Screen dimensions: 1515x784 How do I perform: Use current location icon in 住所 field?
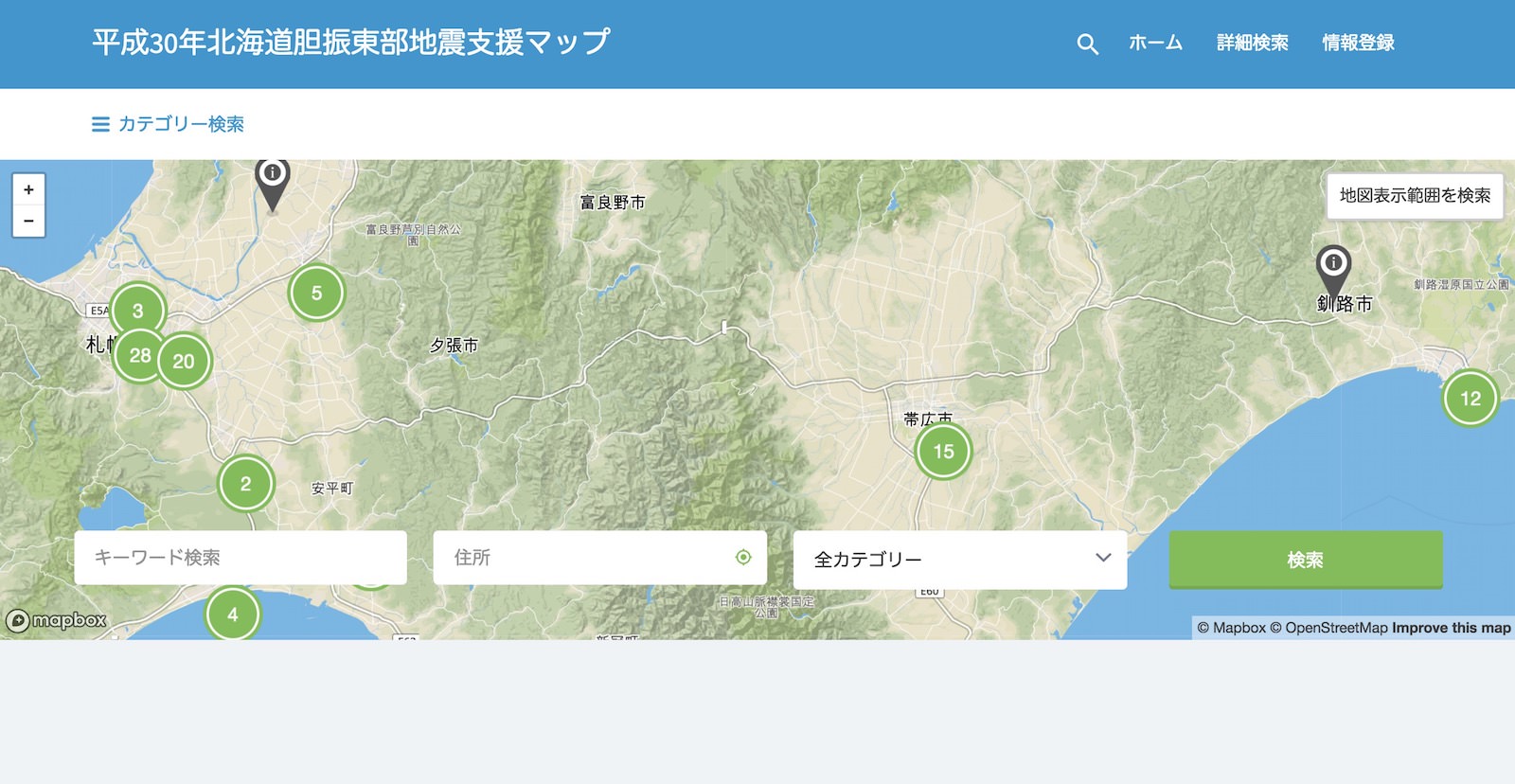tap(743, 558)
